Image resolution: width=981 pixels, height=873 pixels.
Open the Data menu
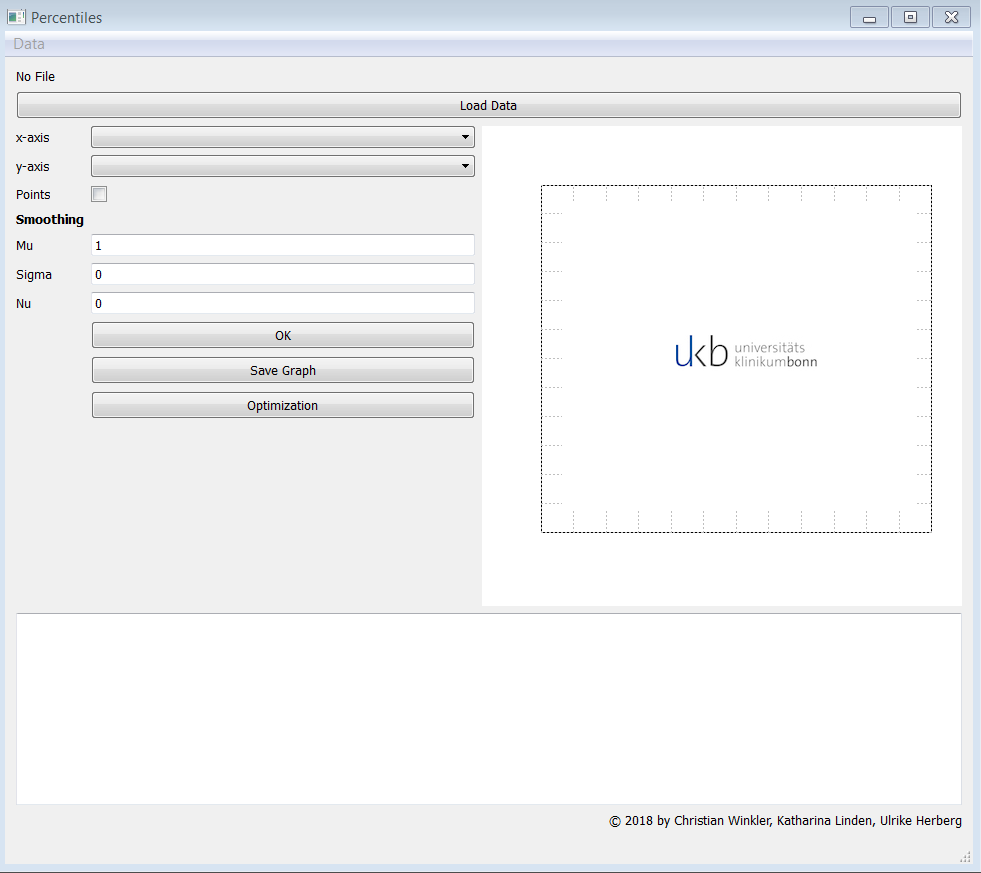29,44
